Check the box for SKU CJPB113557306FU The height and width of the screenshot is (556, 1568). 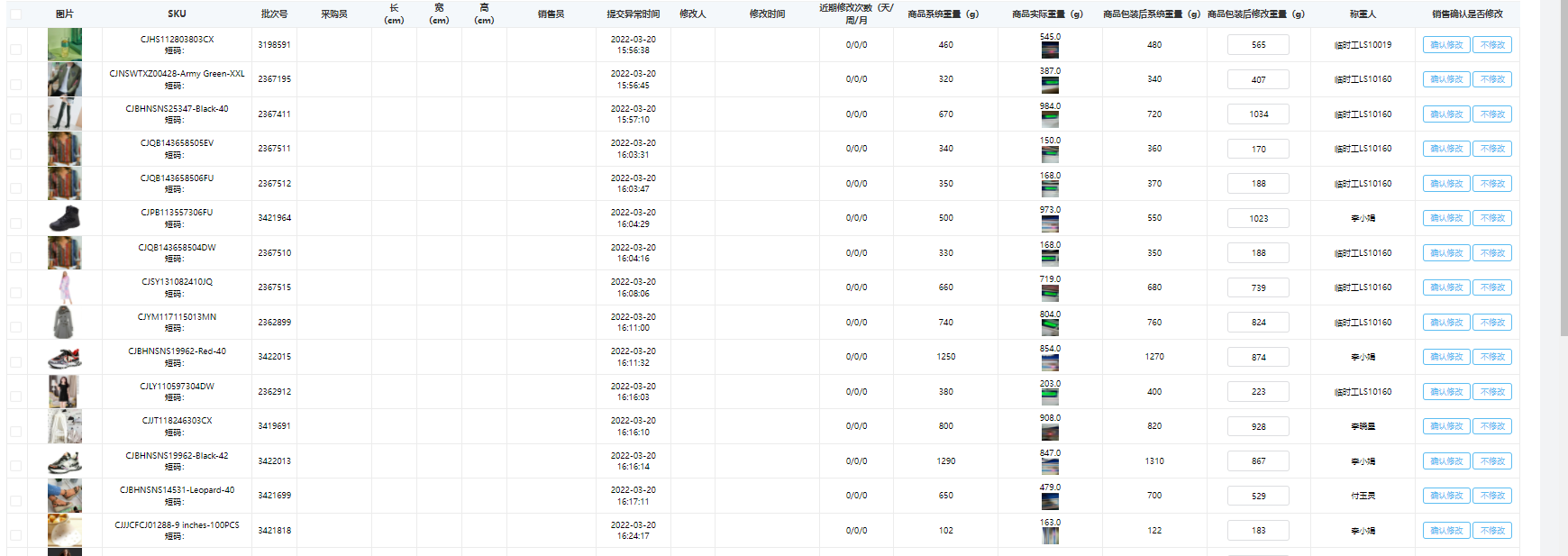[x=16, y=223]
